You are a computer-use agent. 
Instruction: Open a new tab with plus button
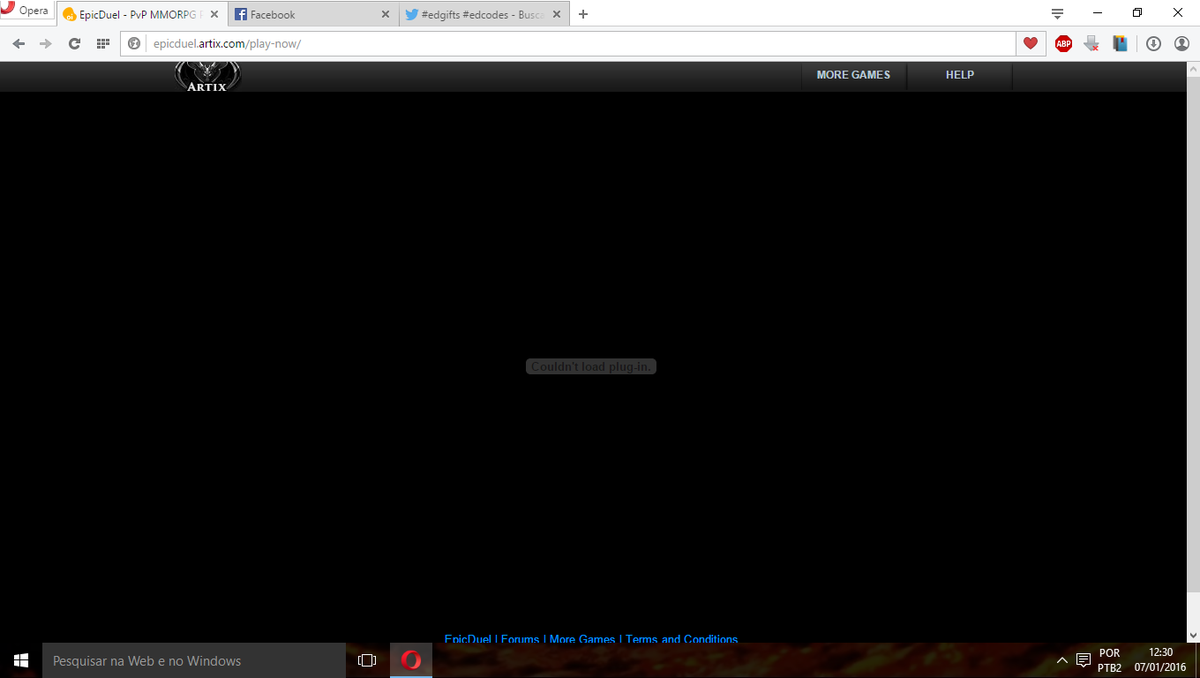[x=583, y=14]
